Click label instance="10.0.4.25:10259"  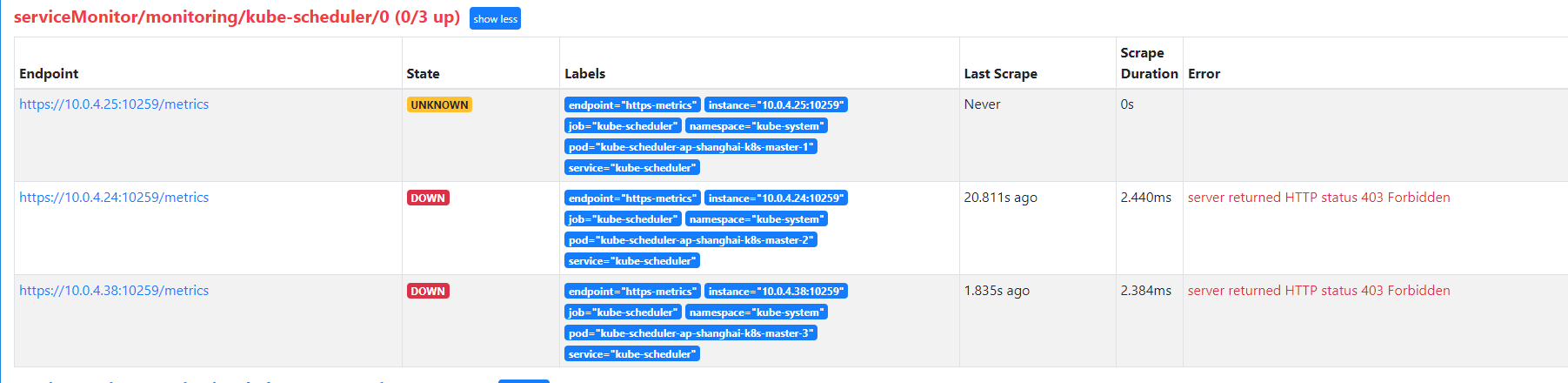coord(776,104)
